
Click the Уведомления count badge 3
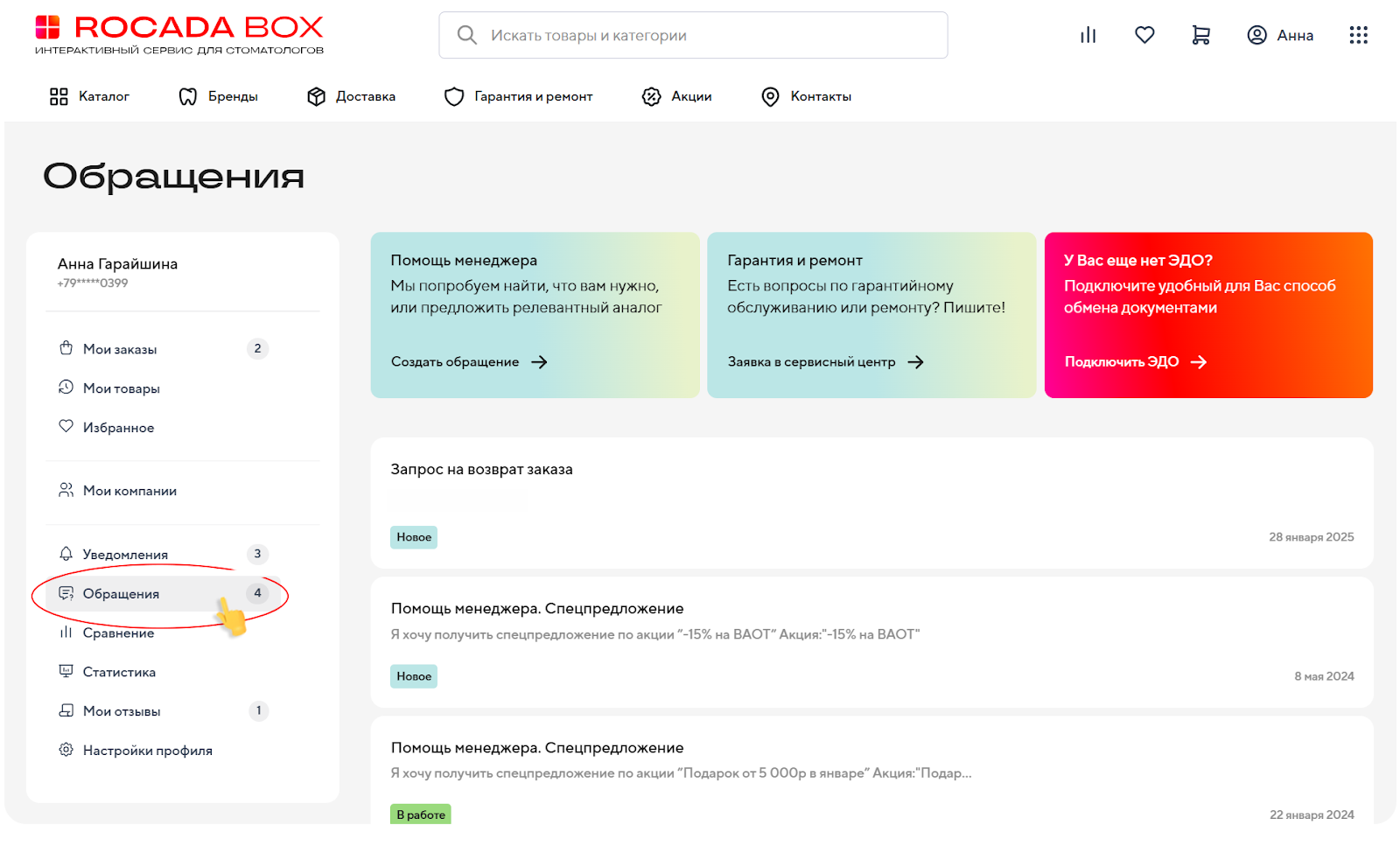[257, 554]
